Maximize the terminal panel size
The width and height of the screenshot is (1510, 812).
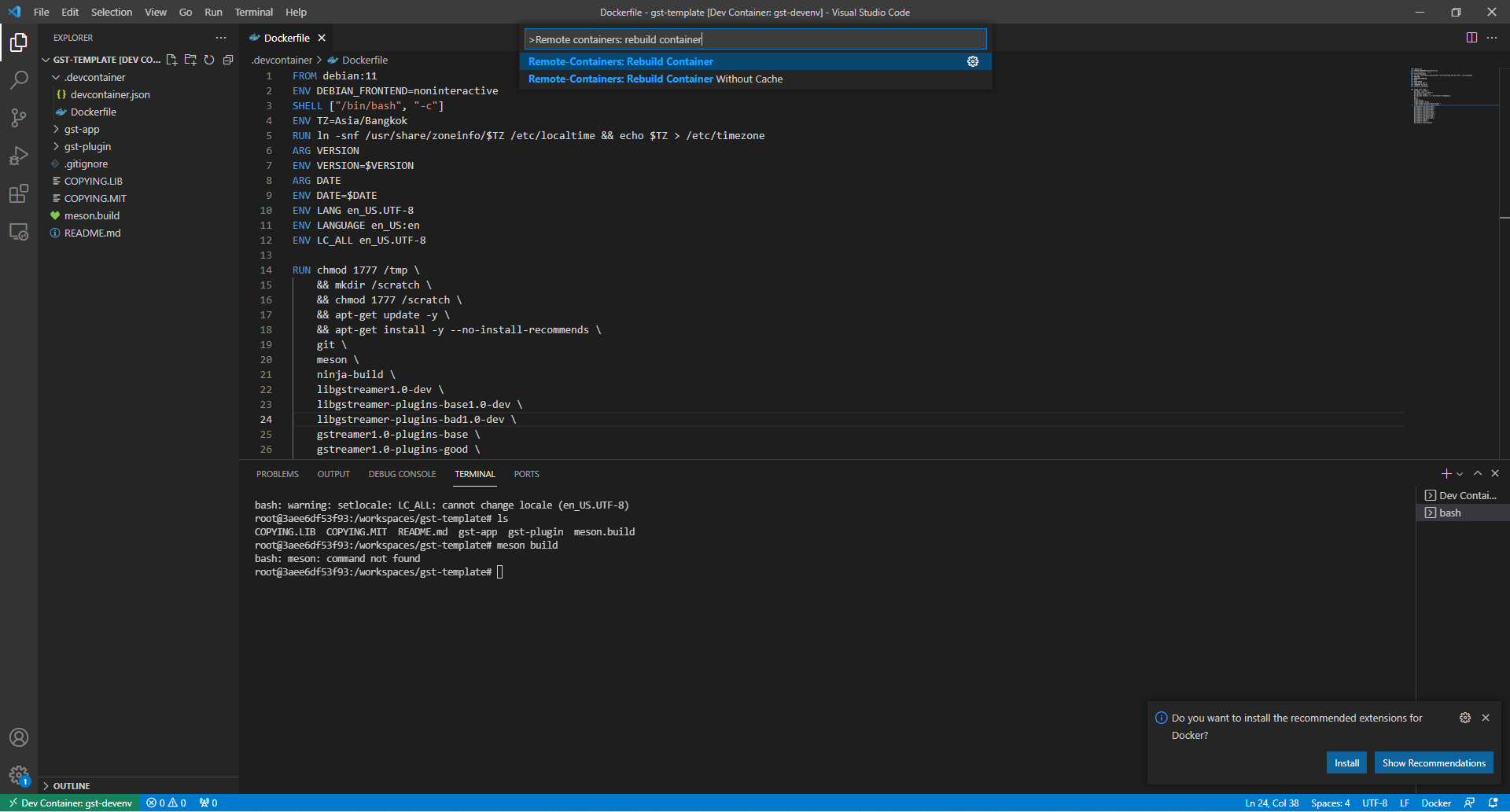1478,473
